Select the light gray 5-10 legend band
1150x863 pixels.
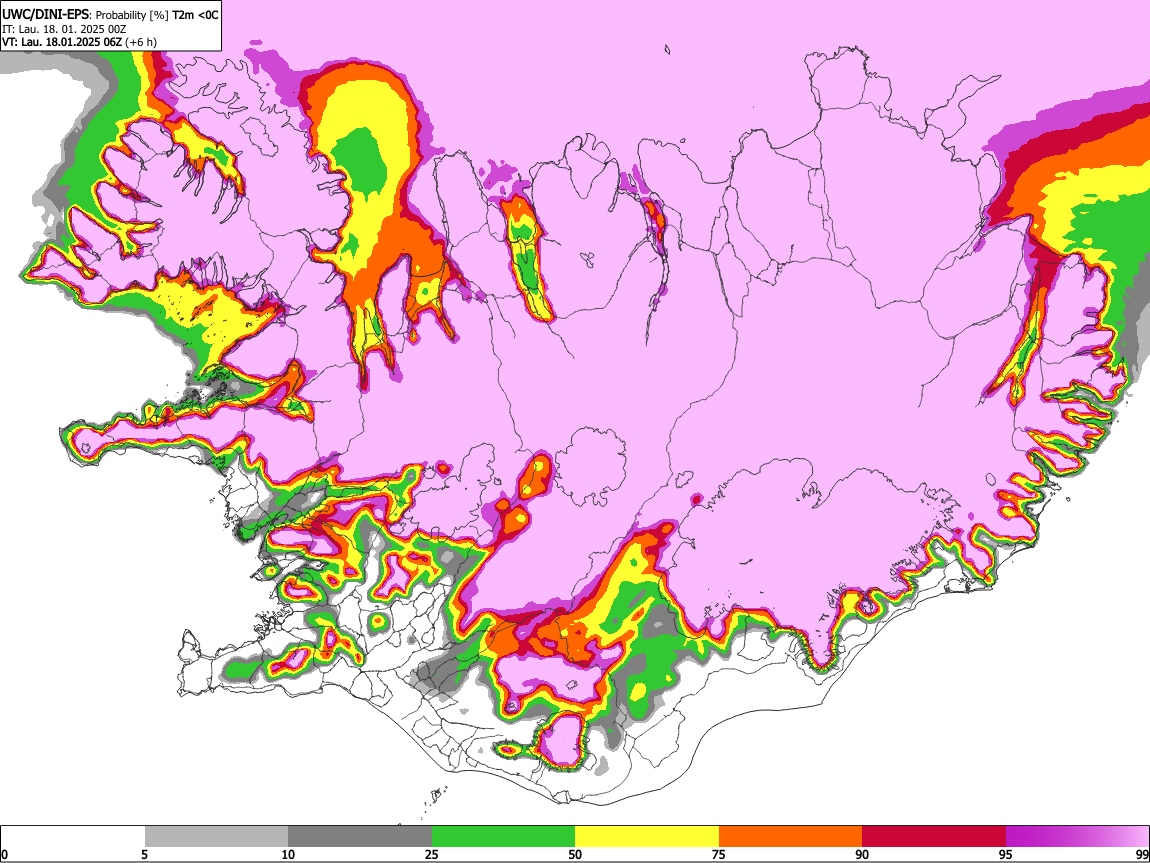pos(216,836)
